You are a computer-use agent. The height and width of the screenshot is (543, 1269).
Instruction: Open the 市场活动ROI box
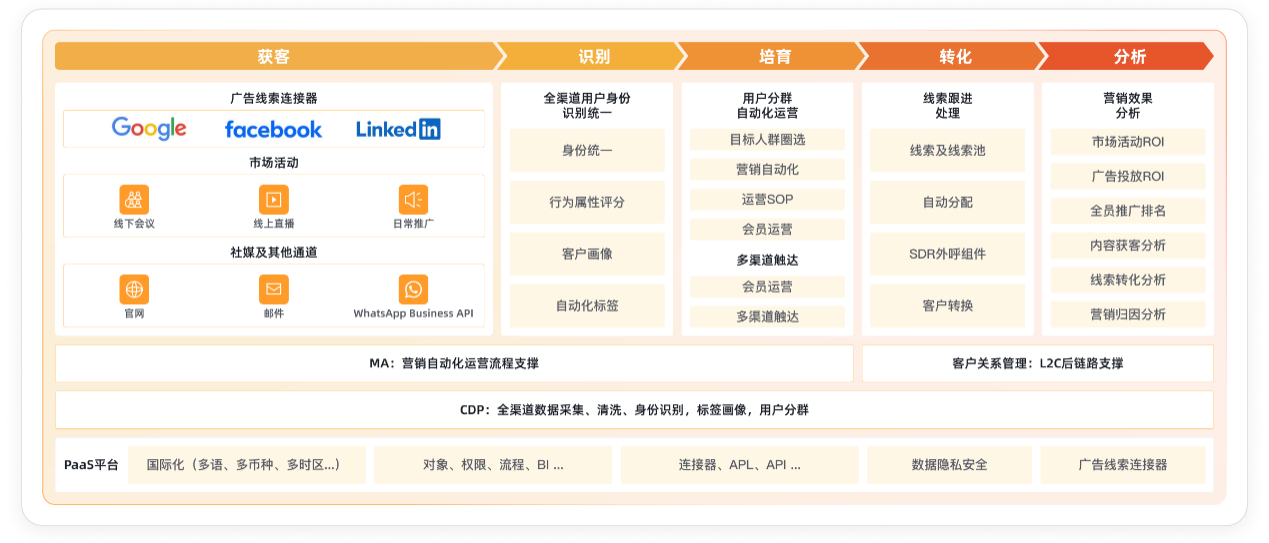pos(1127,142)
